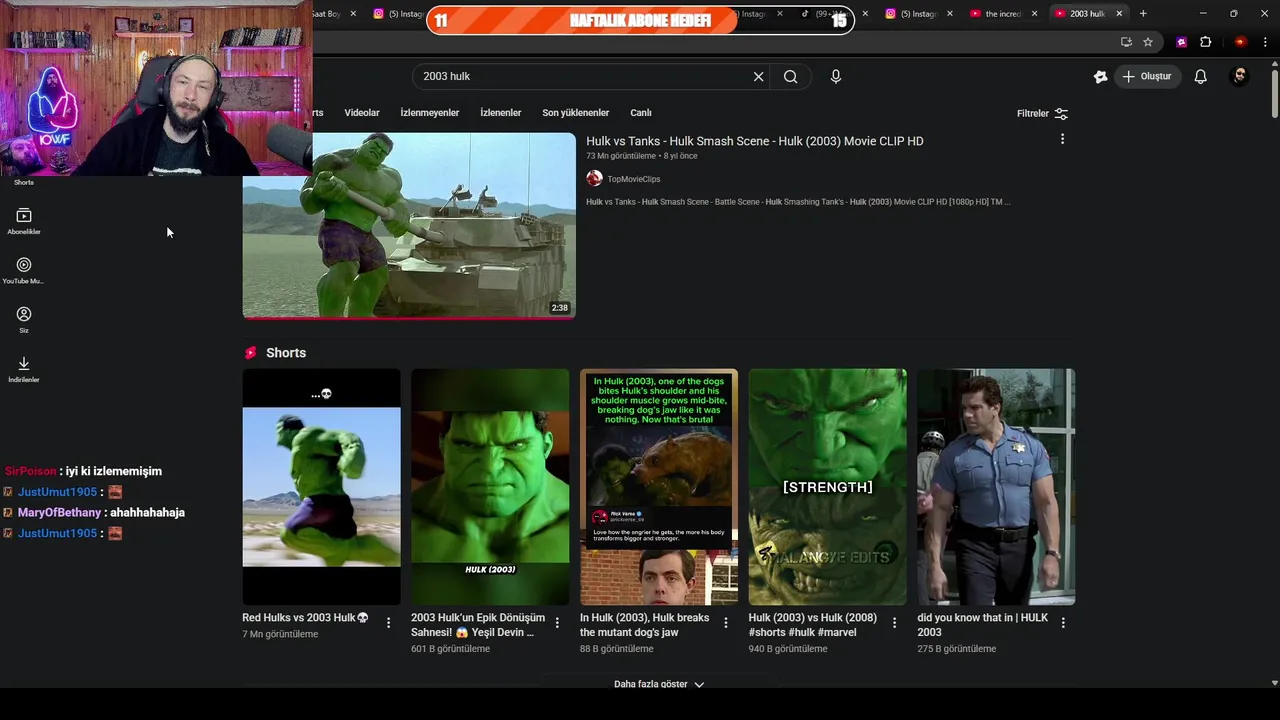The width and height of the screenshot is (1280, 720).
Task: Click SirPoison username in chat overlay
Action: coord(30,471)
